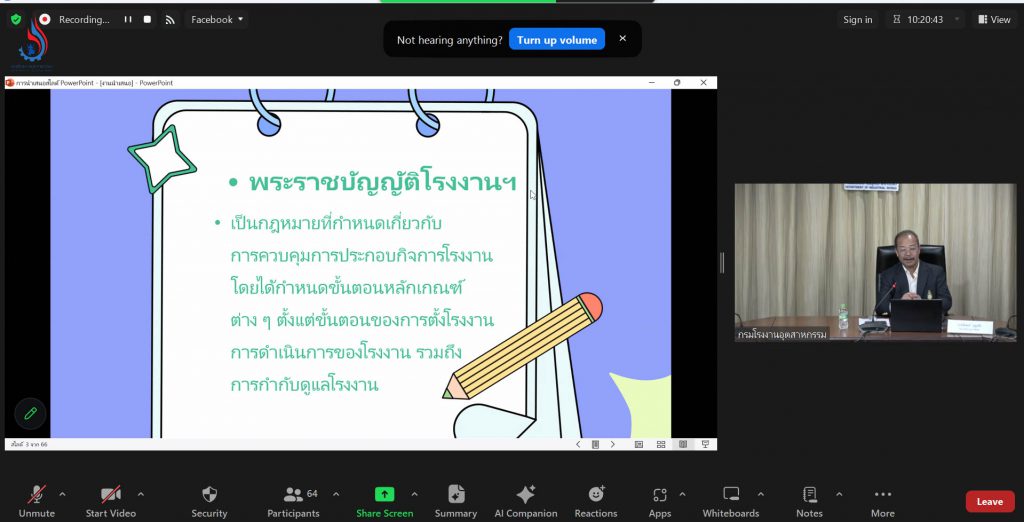The image size is (1024, 522).
Task: Go to previous slide in PowerPoint bar
Action: (578, 444)
